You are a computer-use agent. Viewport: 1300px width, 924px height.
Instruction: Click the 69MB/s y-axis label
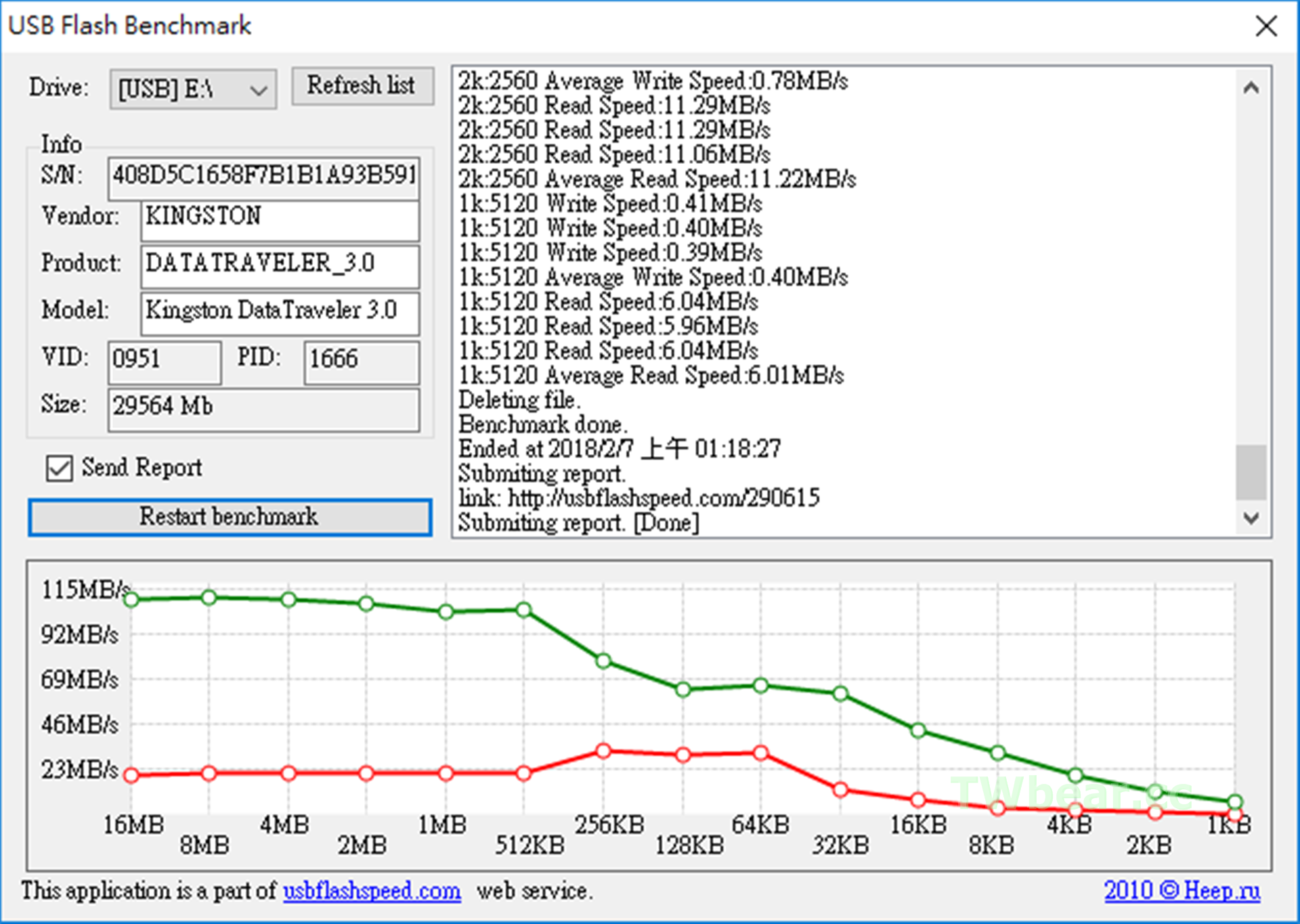pos(80,679)
